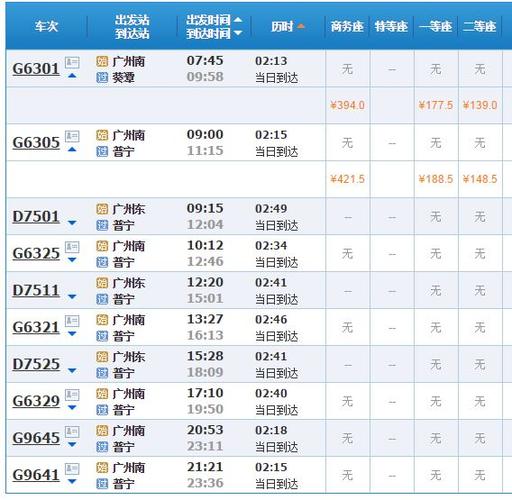Screen dimensions: 512x500
Task: Open train G6329 details link
Action: point(36,401)
